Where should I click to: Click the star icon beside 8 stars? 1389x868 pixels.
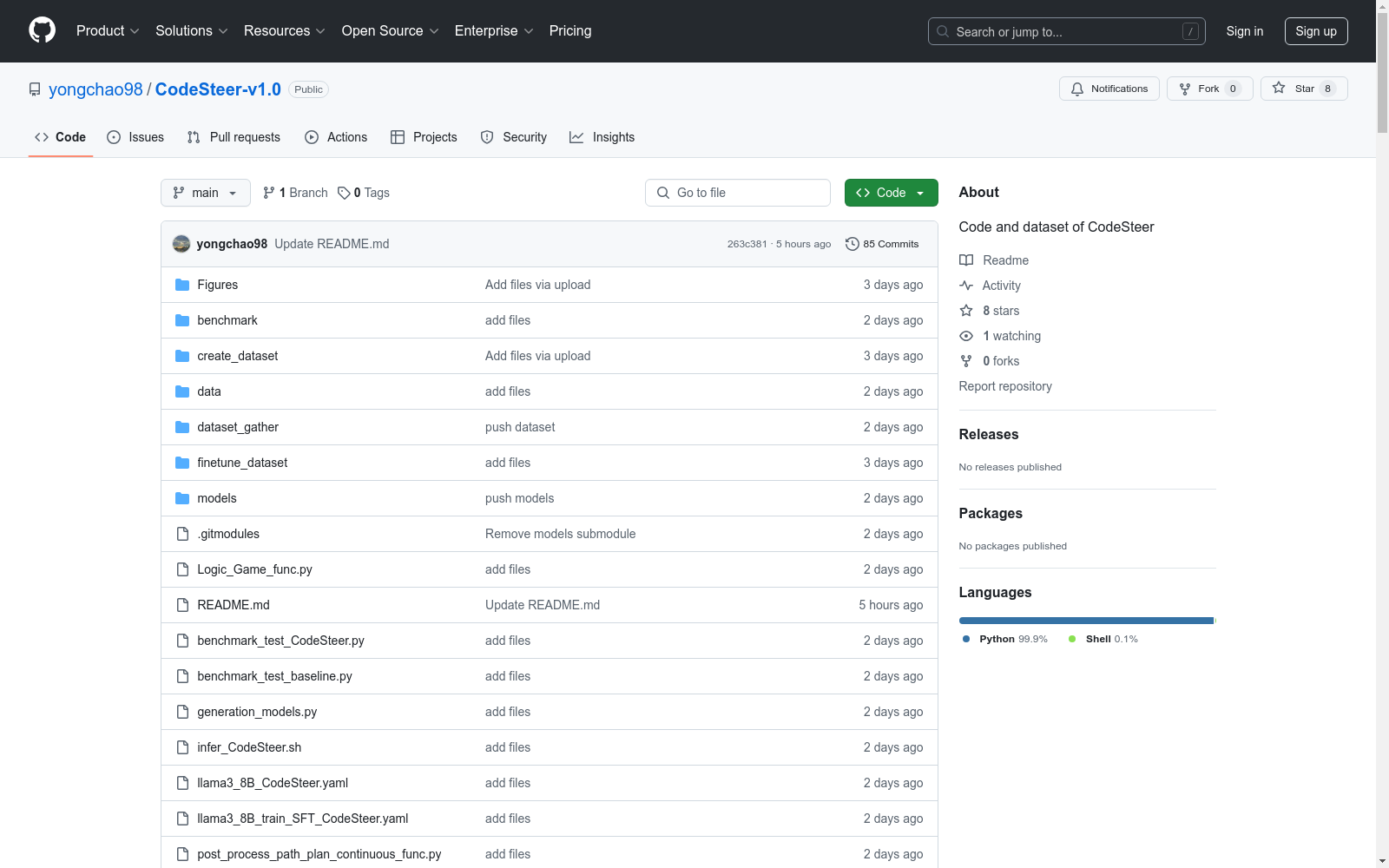click(966, 311)
